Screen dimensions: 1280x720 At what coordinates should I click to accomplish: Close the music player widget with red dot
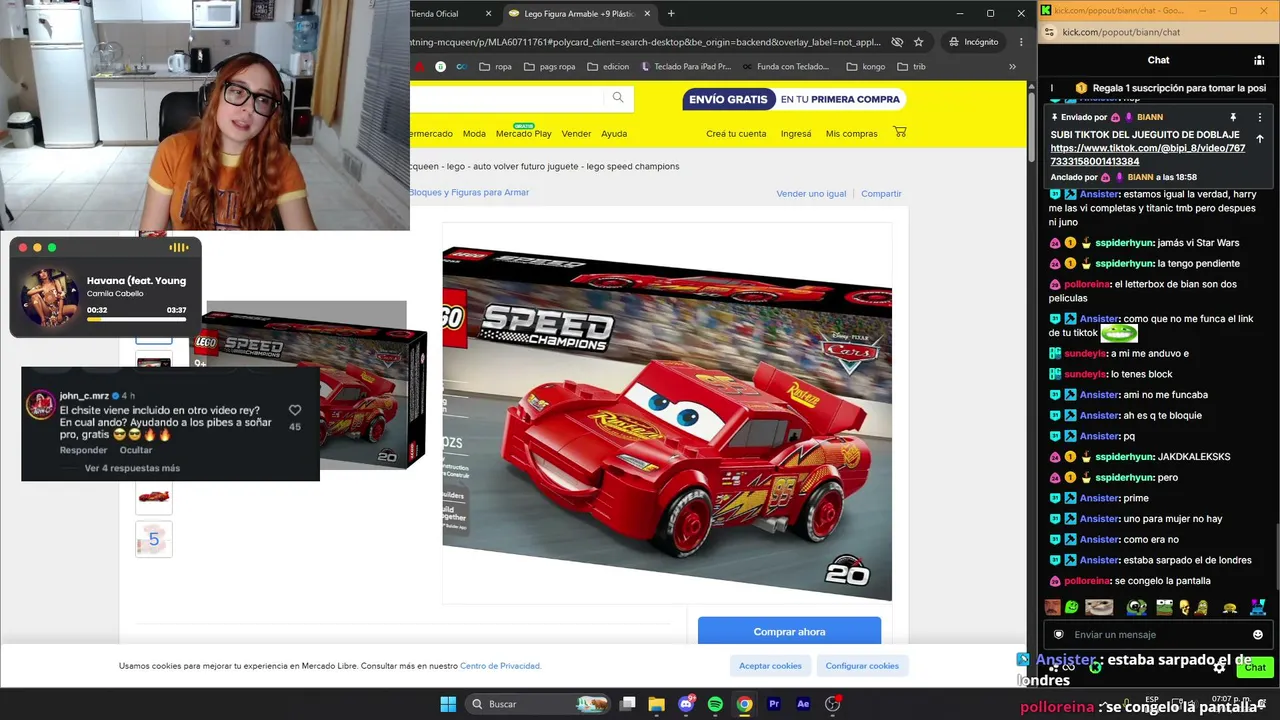[x=23, y=248]
